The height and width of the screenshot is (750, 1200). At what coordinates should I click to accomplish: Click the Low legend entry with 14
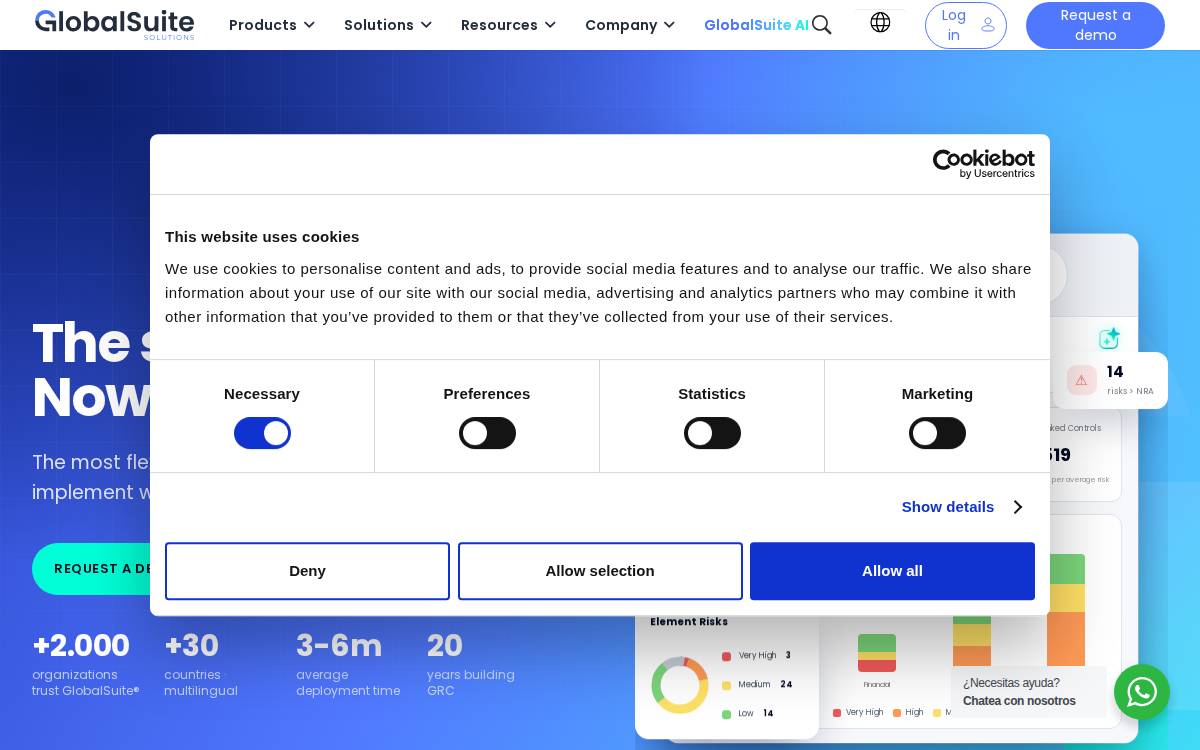coord(748,714)
